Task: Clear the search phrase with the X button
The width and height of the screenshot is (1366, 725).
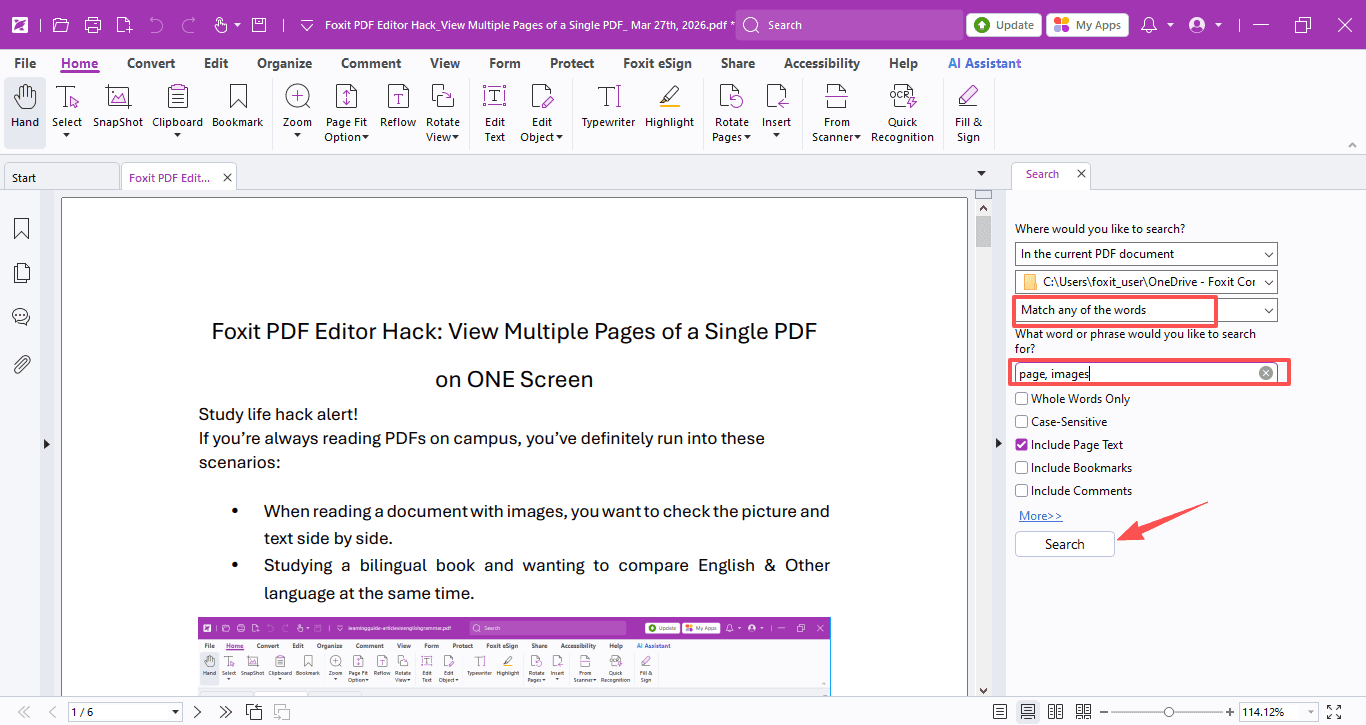Action: click(1266, 373)
